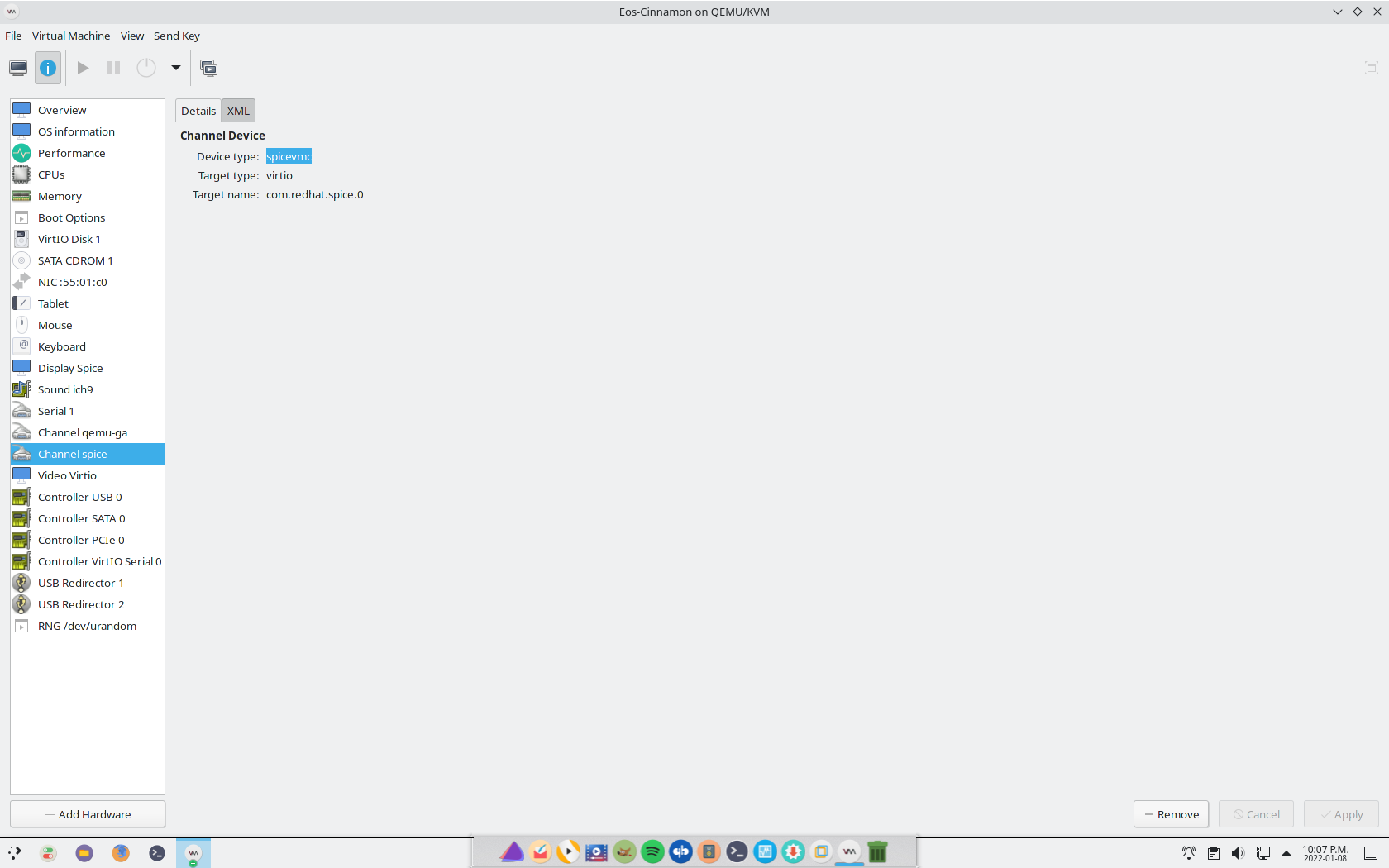The height and width of the screenshot is (868, 1389).
Task: Expand the system tray hidden icons arrow
Action: point(1286,853)
